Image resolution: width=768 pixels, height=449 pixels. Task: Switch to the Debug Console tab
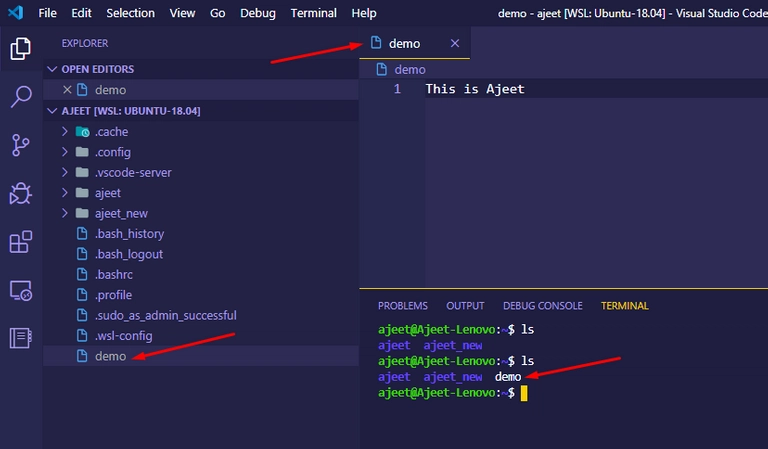pyautogui.click(x=543, y=306)
